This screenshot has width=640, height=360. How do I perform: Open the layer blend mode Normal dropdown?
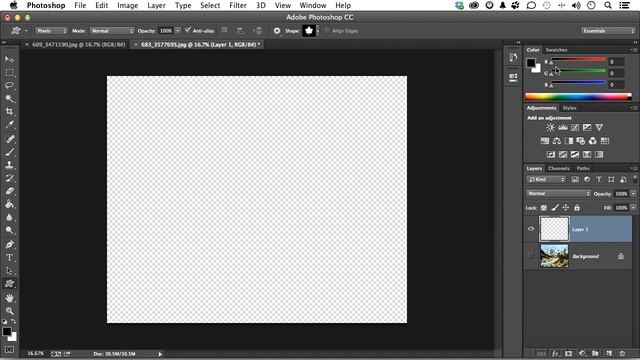(558, 193)
